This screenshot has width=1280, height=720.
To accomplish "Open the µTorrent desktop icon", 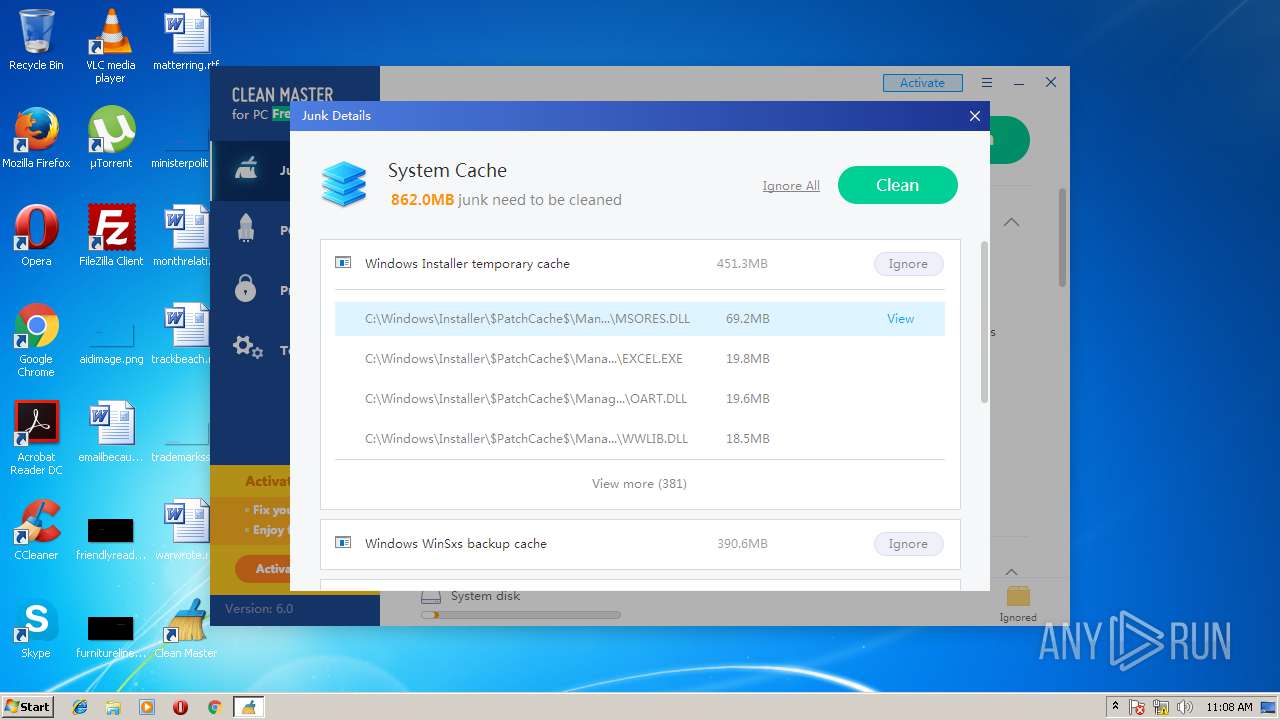I will pyautogui.click(x=110, y=130).
